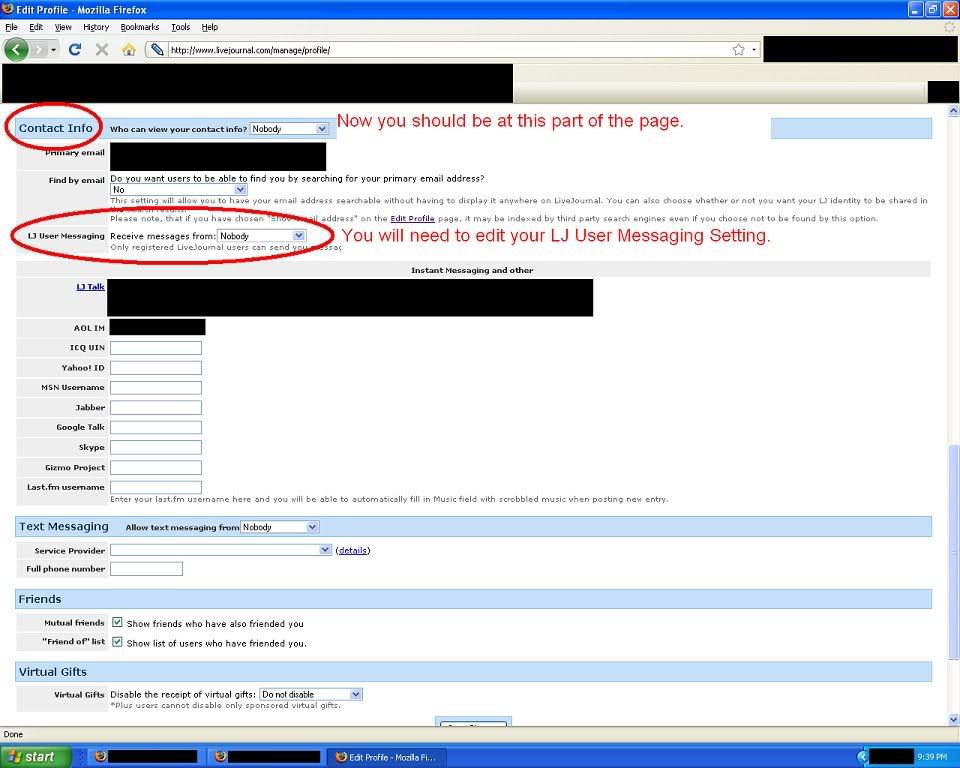
Task: Click the Yahoo! ID input field
Action: point(156,368)
